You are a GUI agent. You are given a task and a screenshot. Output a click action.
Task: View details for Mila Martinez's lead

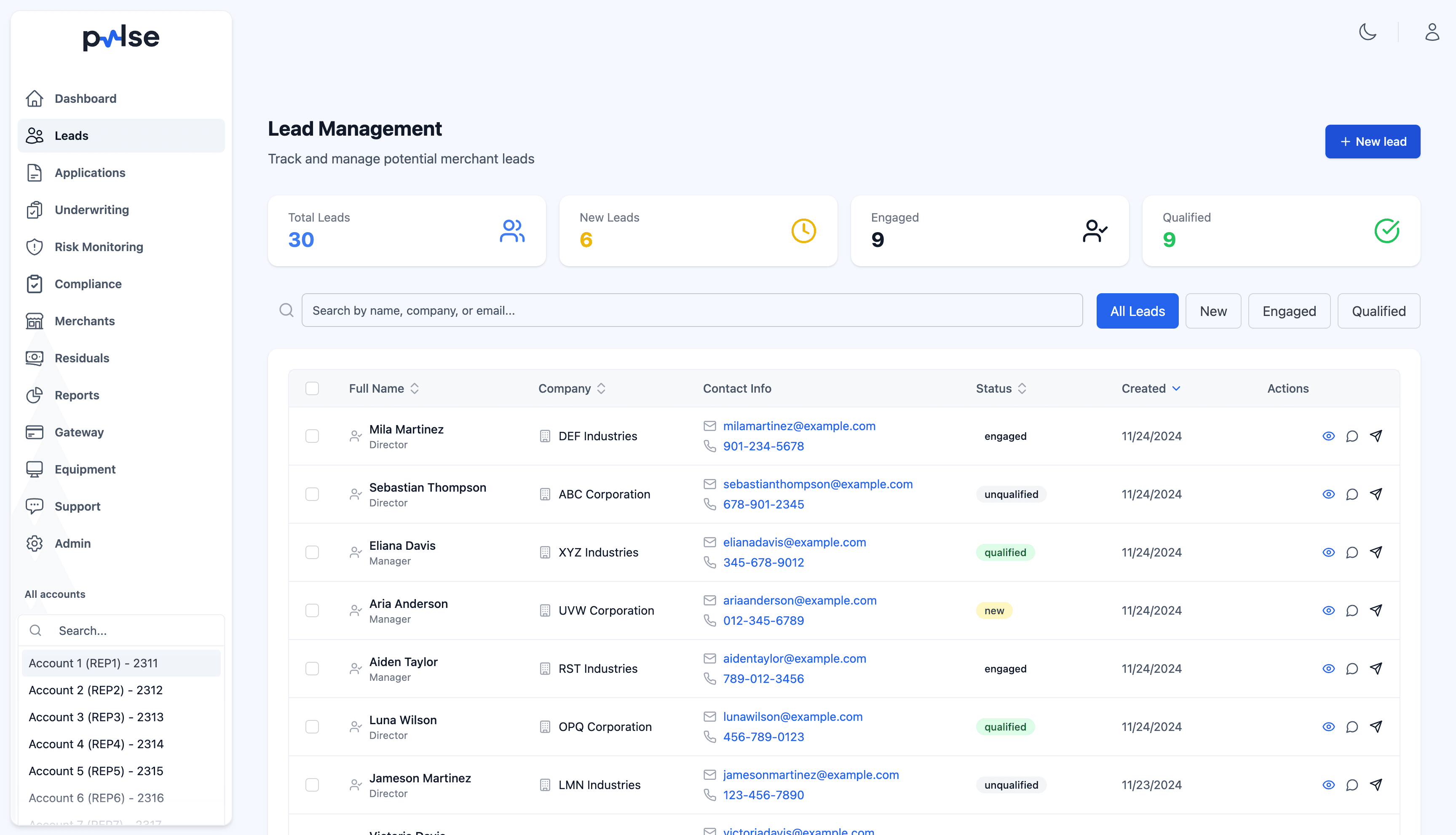click(1329, 436)
